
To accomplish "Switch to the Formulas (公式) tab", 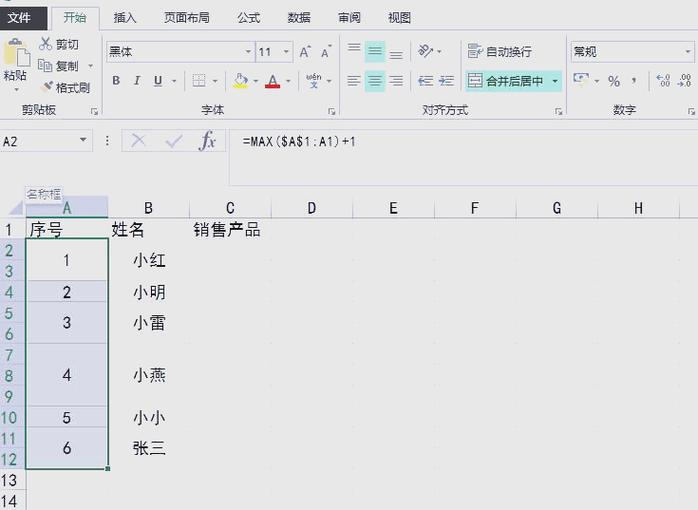I will (x=248, y=18).
